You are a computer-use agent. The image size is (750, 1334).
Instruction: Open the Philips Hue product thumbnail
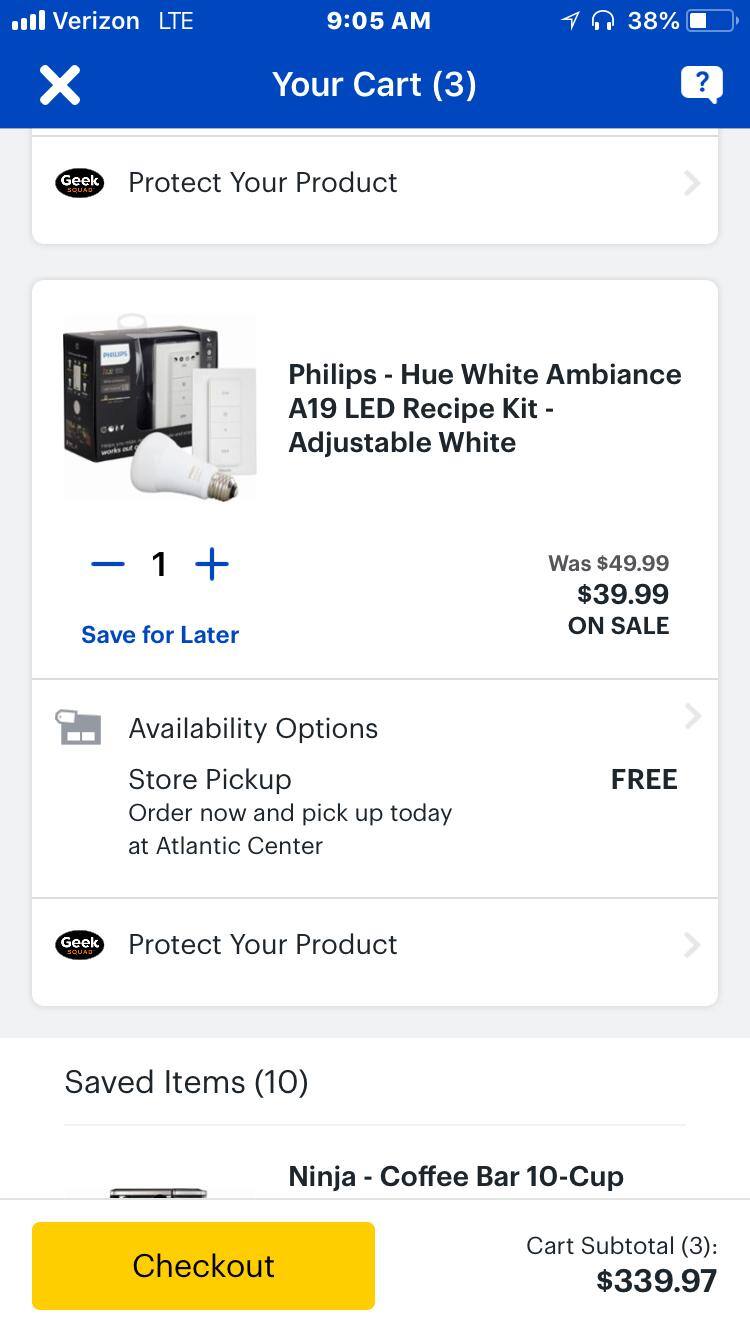pos(160,408)
